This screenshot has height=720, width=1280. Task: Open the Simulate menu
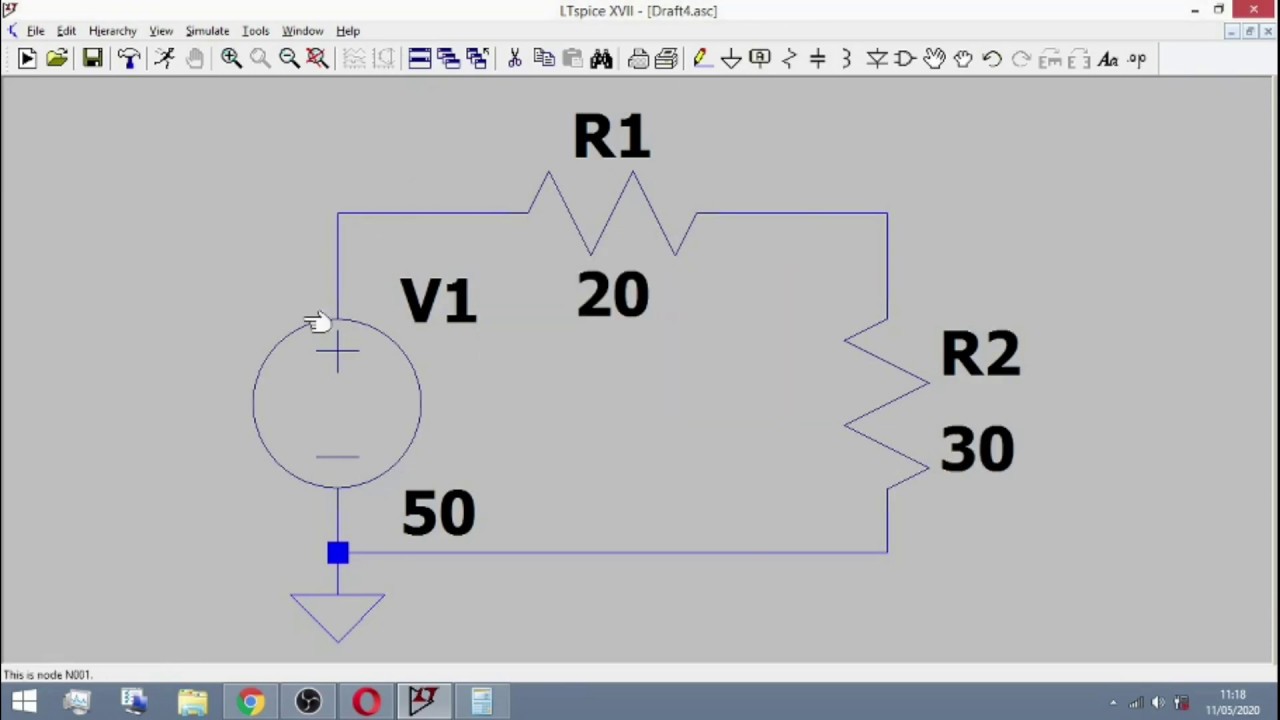[207, 31]
